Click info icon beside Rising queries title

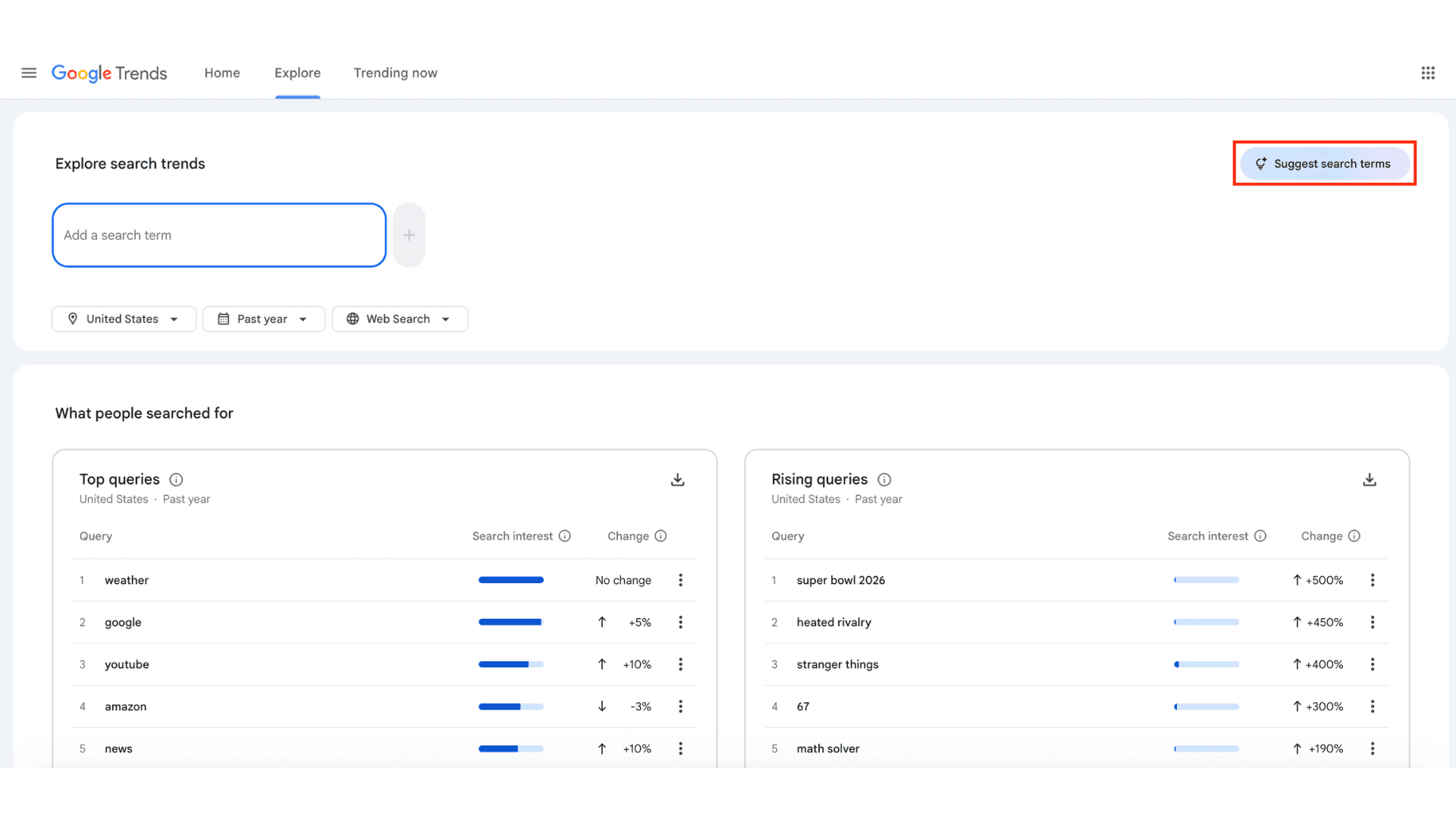coord(884,480)
